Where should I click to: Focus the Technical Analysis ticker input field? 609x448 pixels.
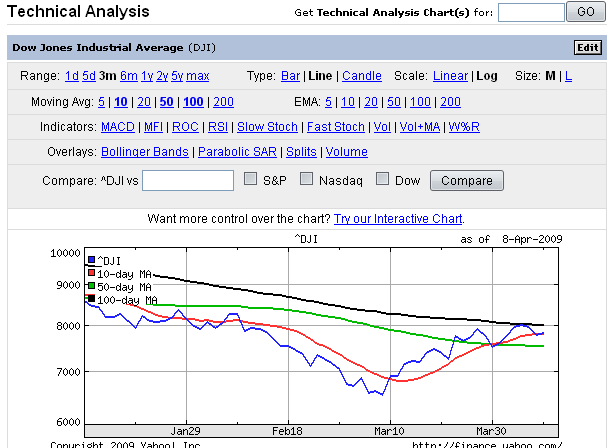531,12
